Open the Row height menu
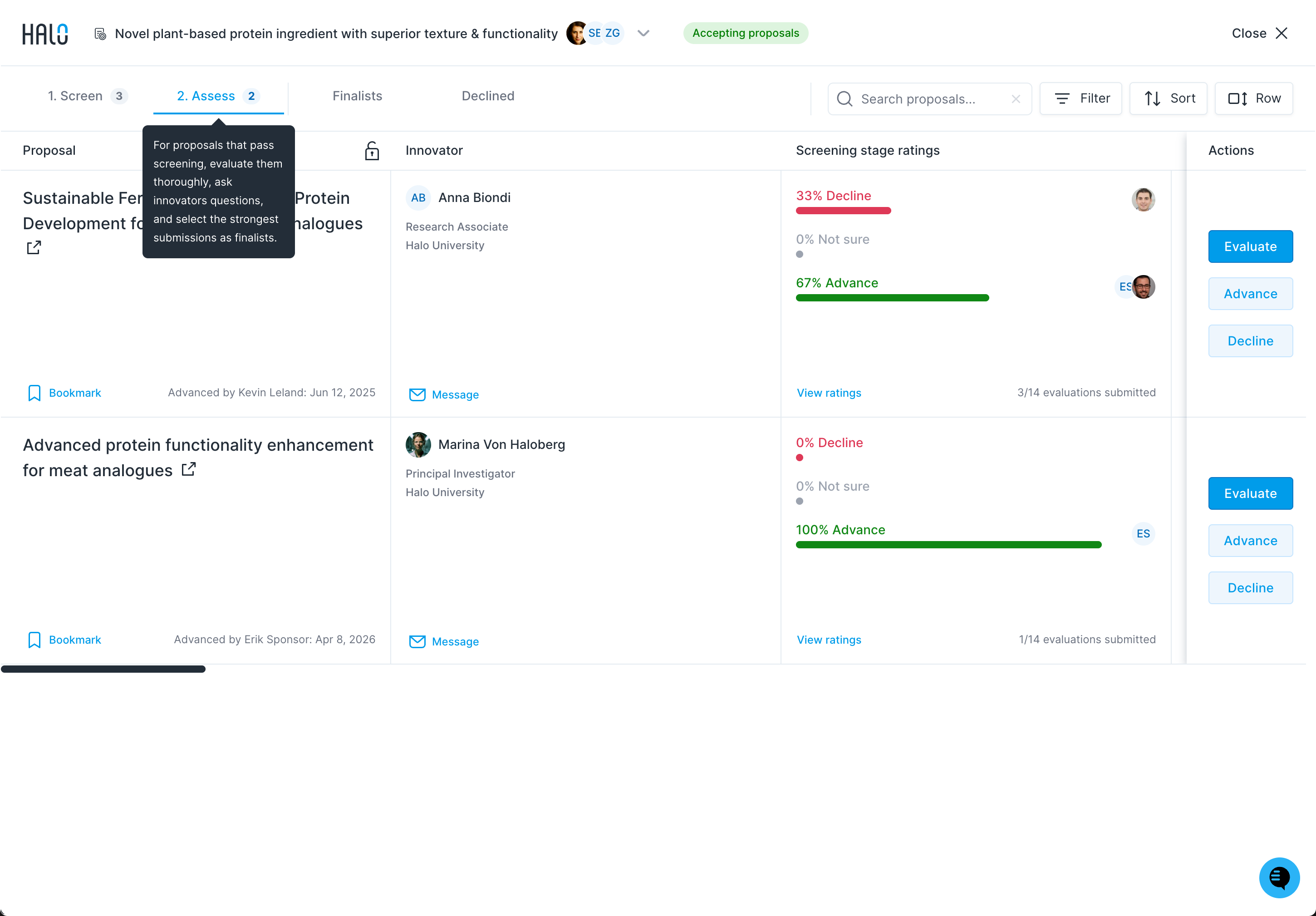 [x=1253, y=98]
